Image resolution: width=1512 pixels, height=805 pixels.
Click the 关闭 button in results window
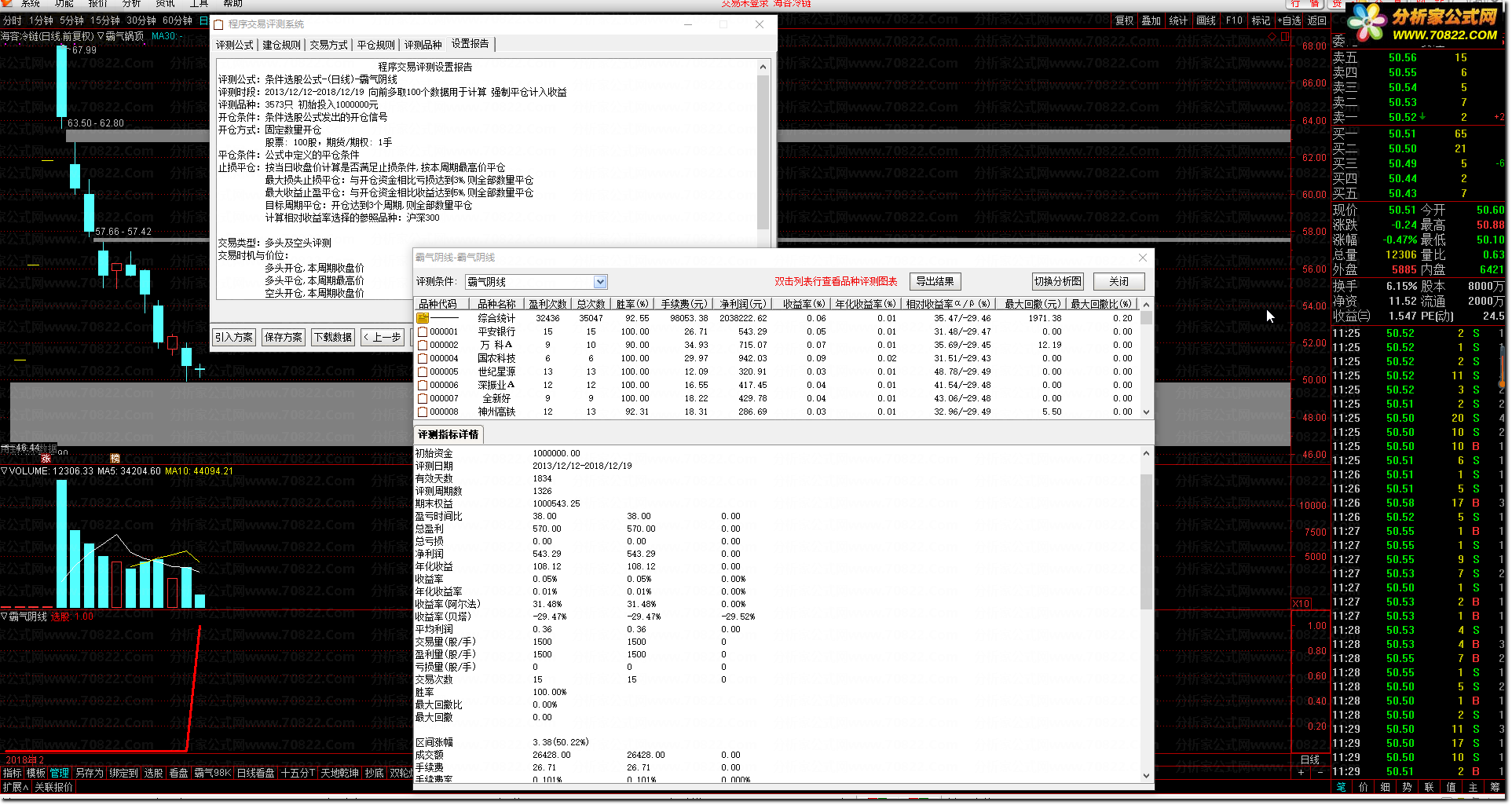(1118, 282)
